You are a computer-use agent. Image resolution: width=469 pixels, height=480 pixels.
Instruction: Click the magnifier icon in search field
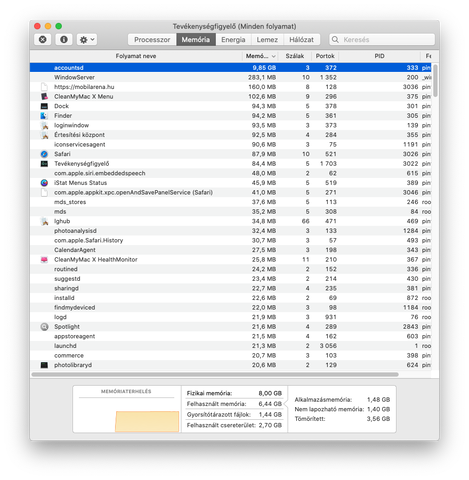[x=335, y=40]
